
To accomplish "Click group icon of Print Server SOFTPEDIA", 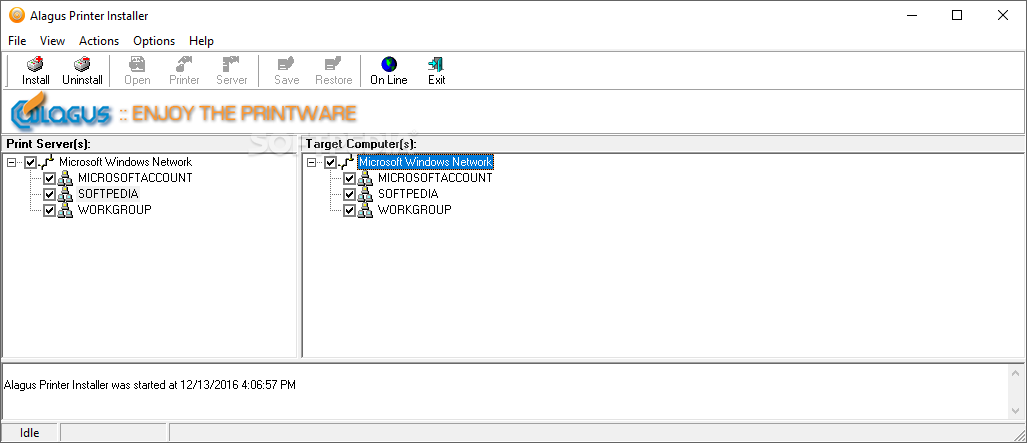I will tap(65, 194).
